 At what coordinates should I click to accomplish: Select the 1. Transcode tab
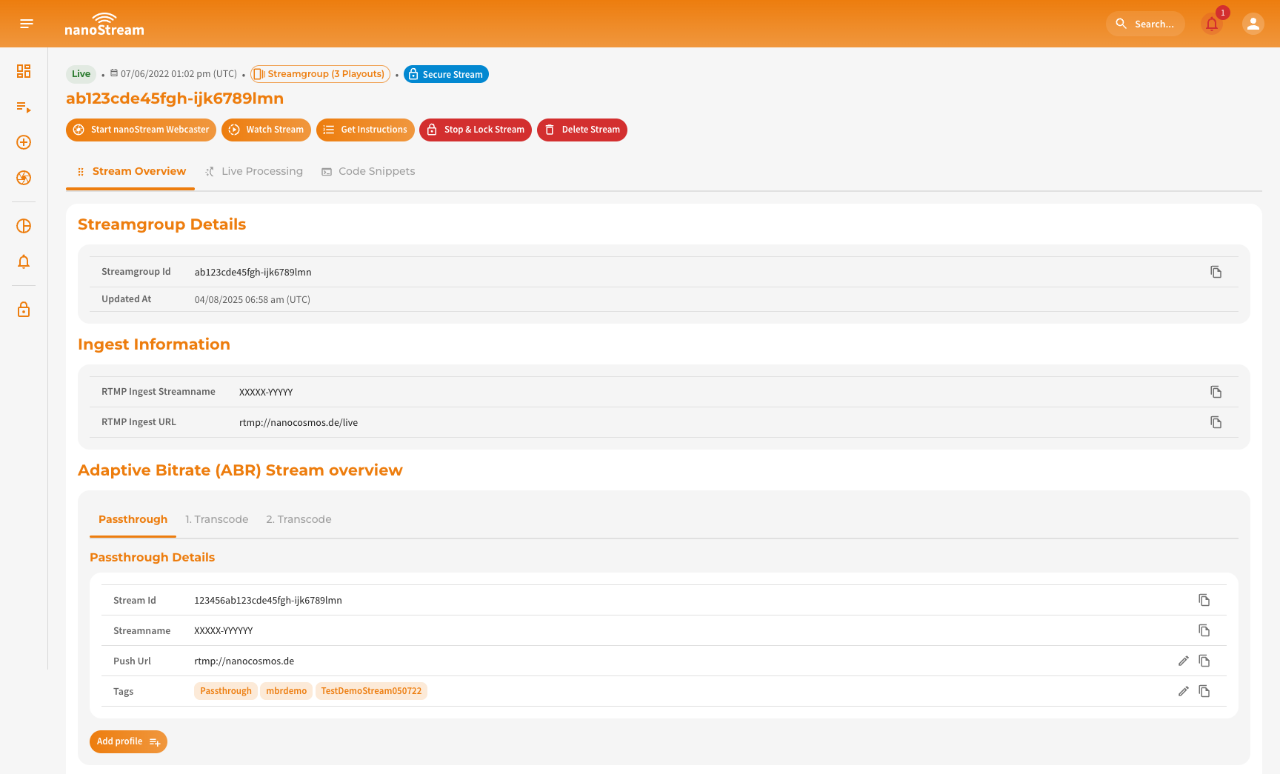pos(217,520)
